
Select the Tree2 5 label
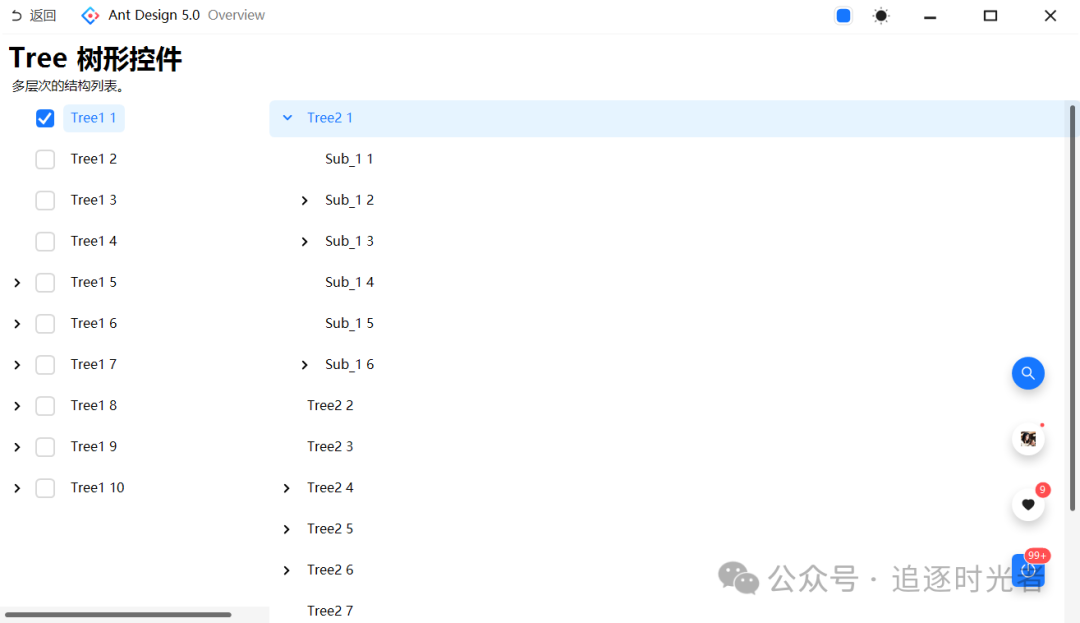tap(330, 529)
